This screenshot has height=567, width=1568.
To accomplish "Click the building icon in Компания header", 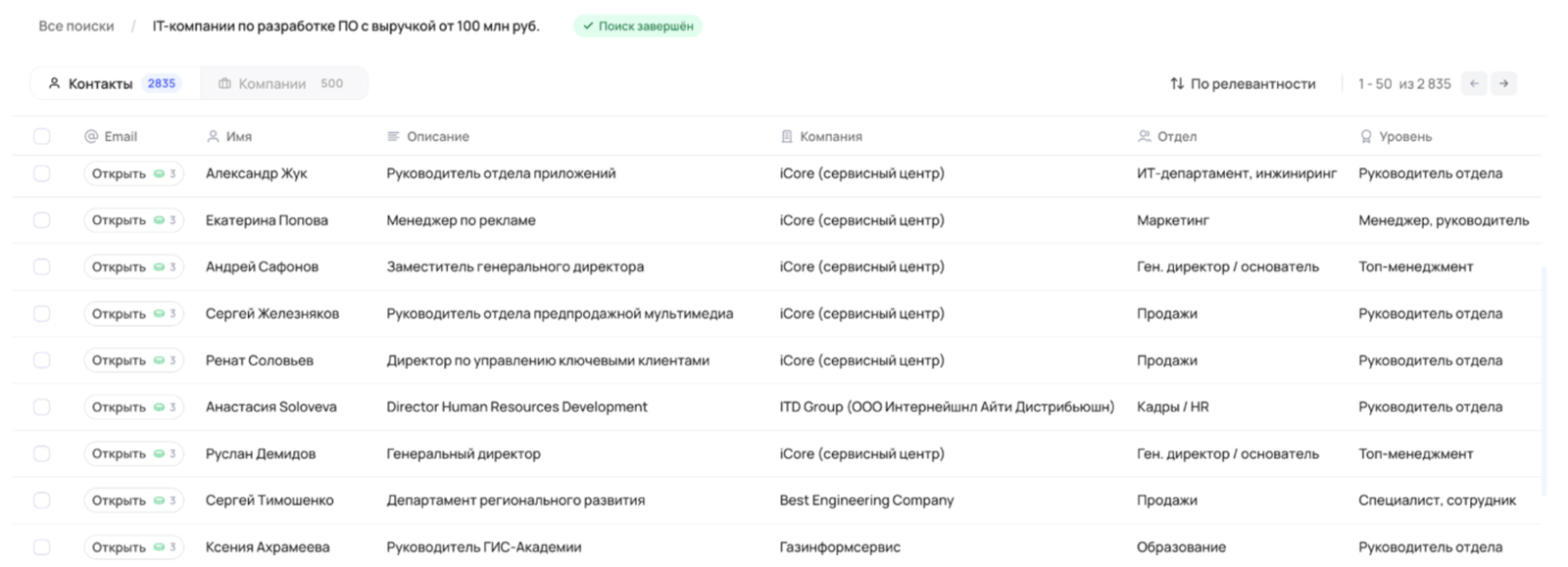I will (x=786, y=136).
